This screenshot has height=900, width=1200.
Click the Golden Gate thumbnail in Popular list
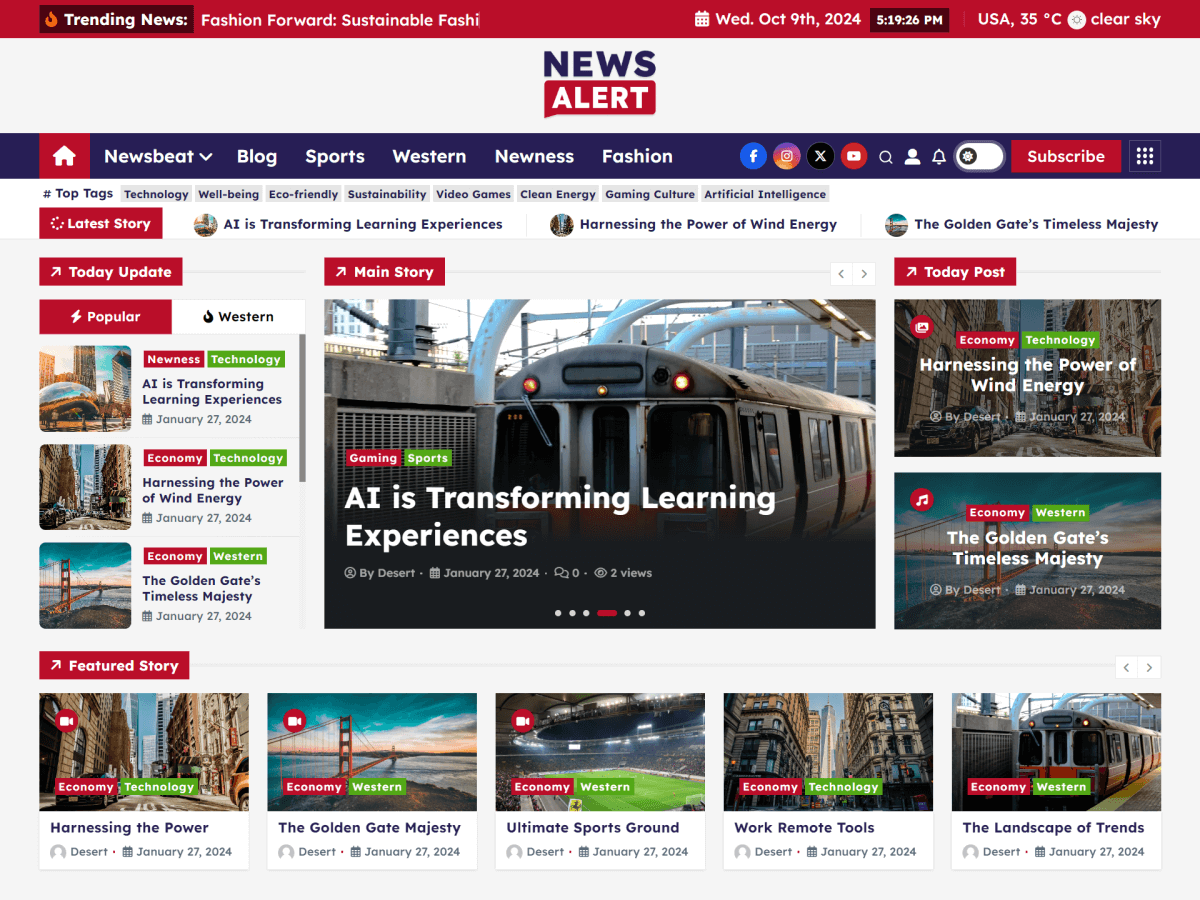click(85, 585)
